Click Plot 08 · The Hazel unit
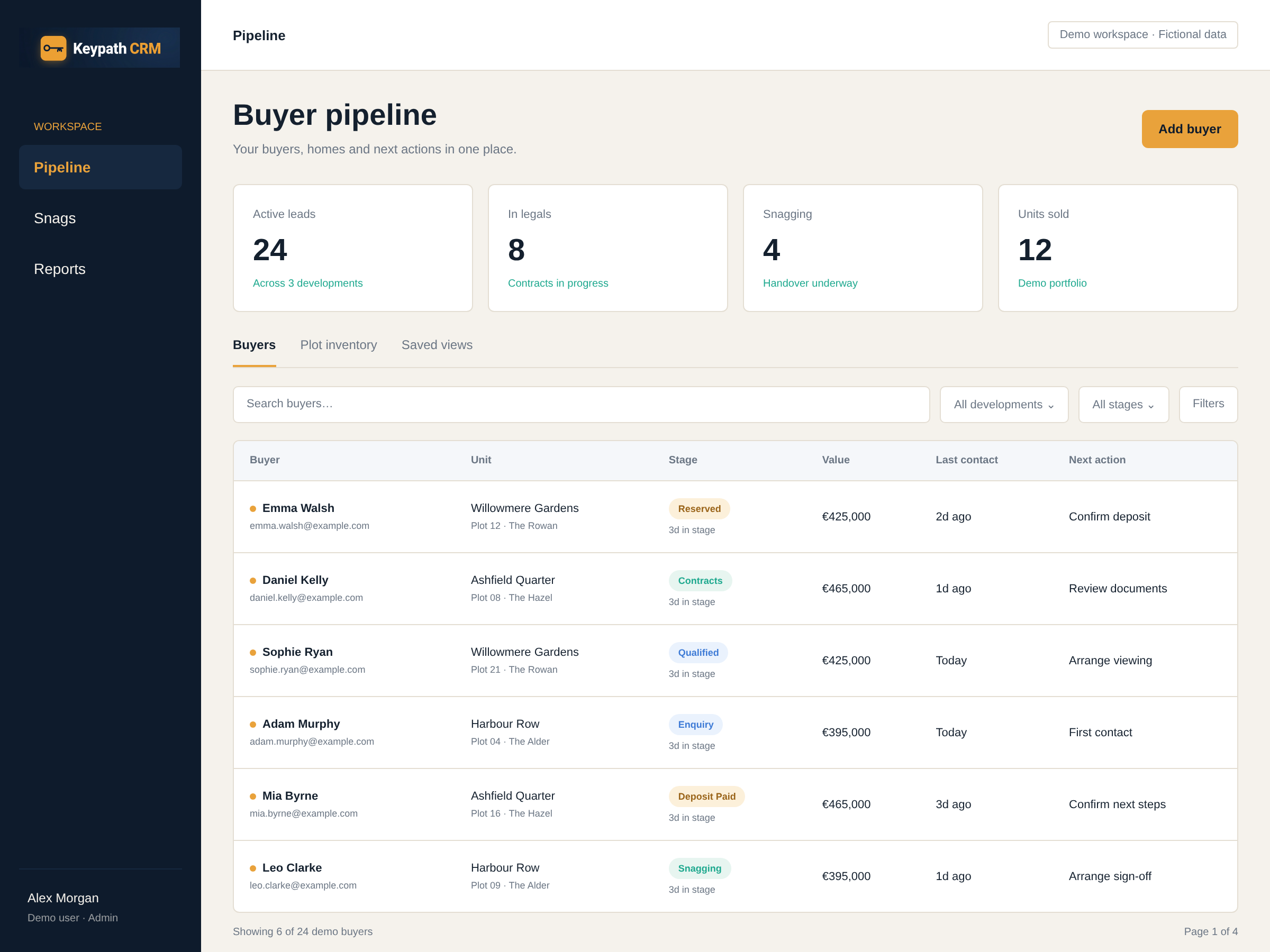Viewport: 1270px width, 952px height. (x=511, y=597)
